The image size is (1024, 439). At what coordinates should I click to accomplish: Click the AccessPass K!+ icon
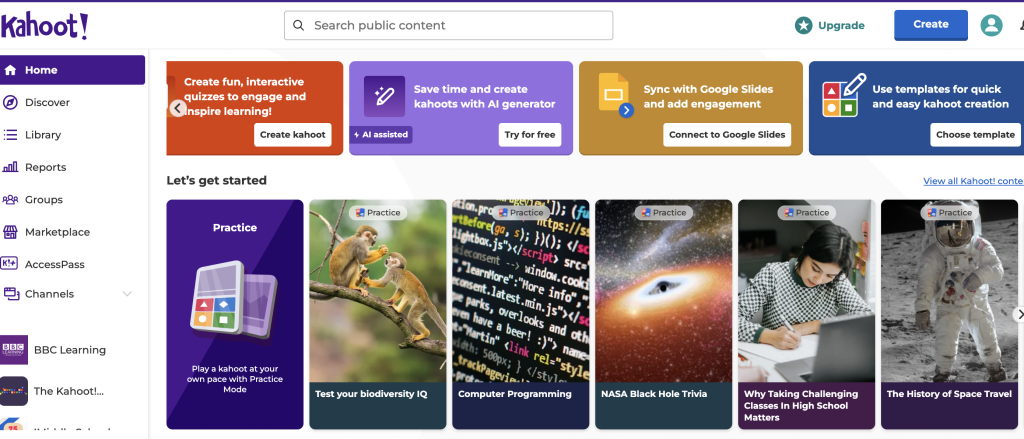(x=11, y=264)
